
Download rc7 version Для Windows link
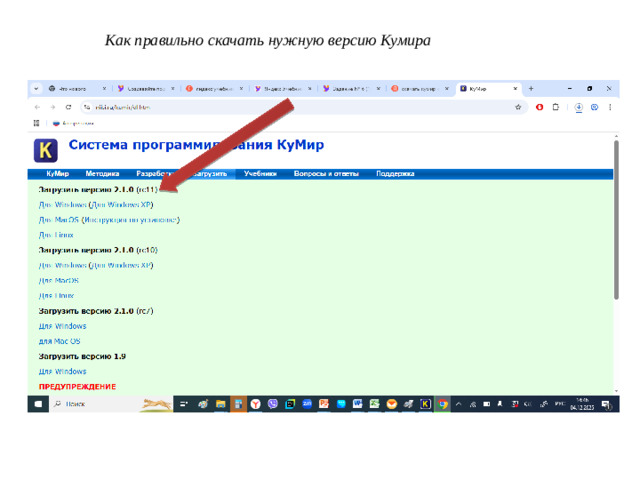(x=62, y=326)
